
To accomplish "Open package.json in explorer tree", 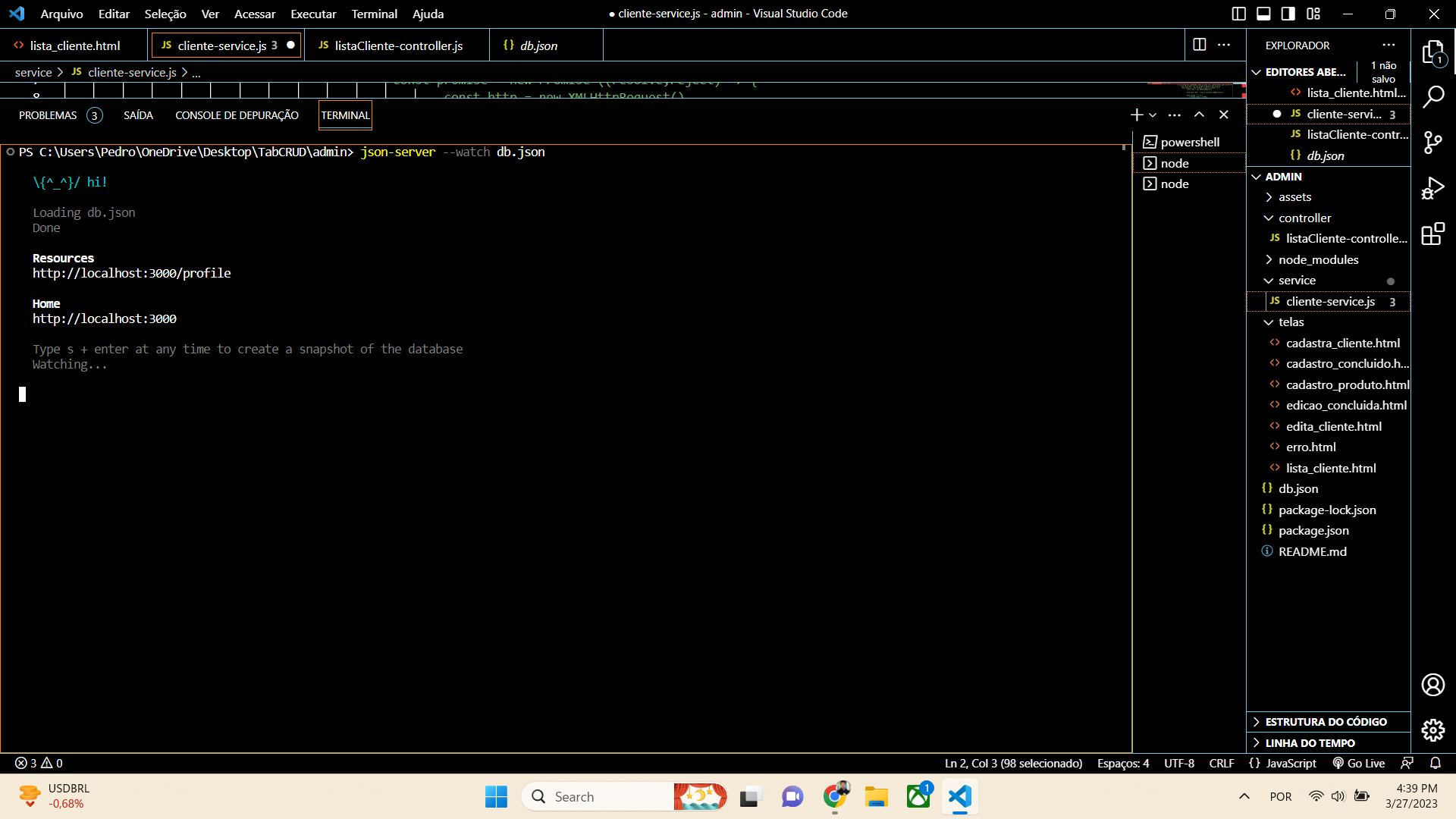I will click(x=1313, y=531).
